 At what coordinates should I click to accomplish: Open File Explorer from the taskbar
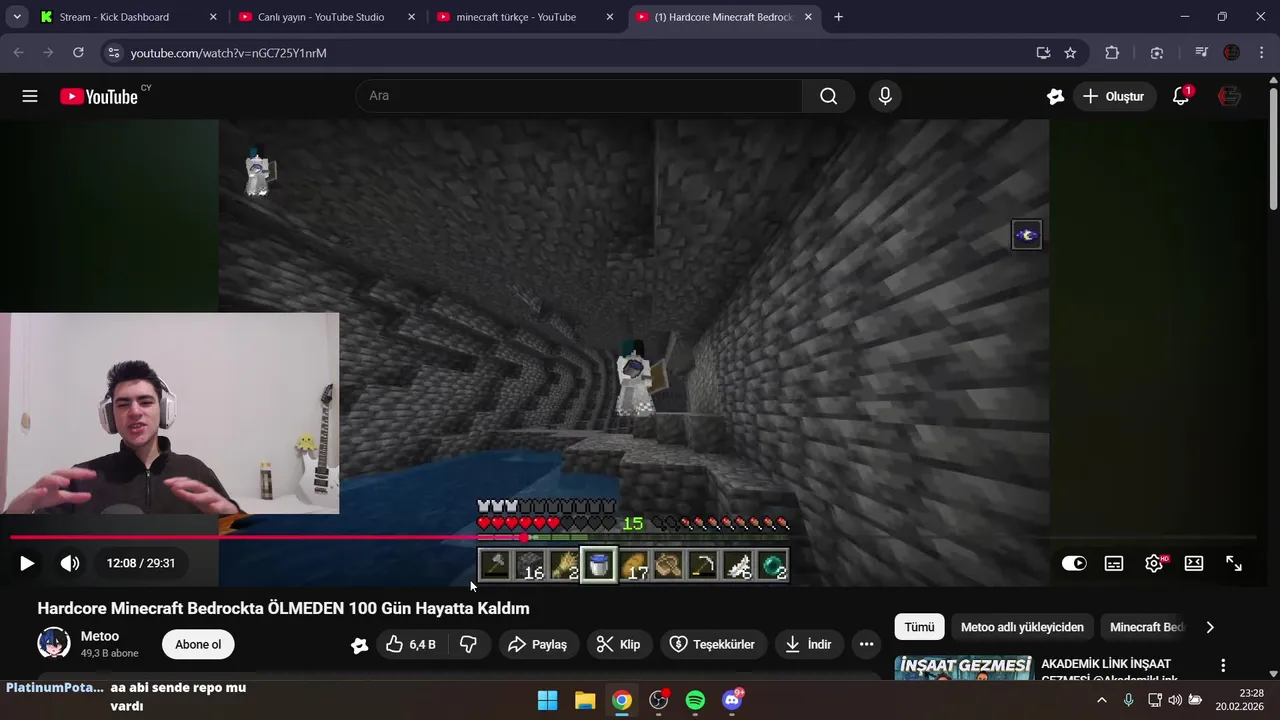[x=585, y=700]
